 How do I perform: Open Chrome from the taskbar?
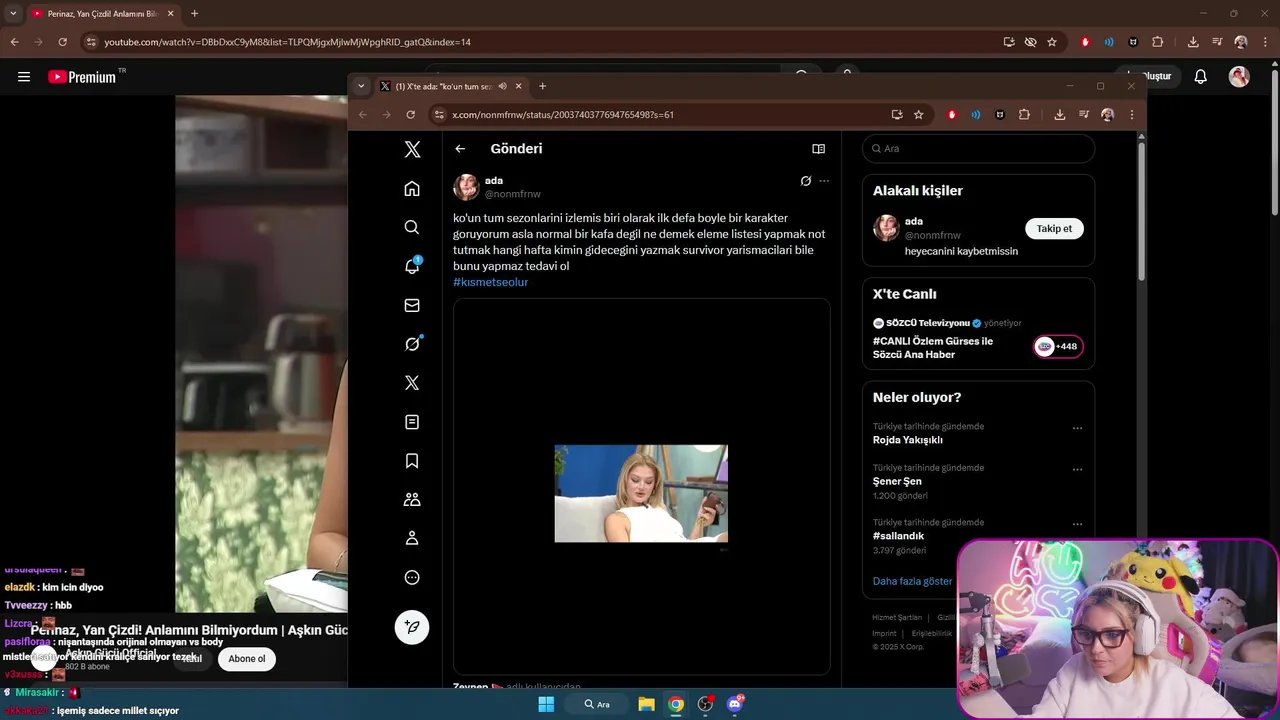pyautogui.click(x=676, y=704)
